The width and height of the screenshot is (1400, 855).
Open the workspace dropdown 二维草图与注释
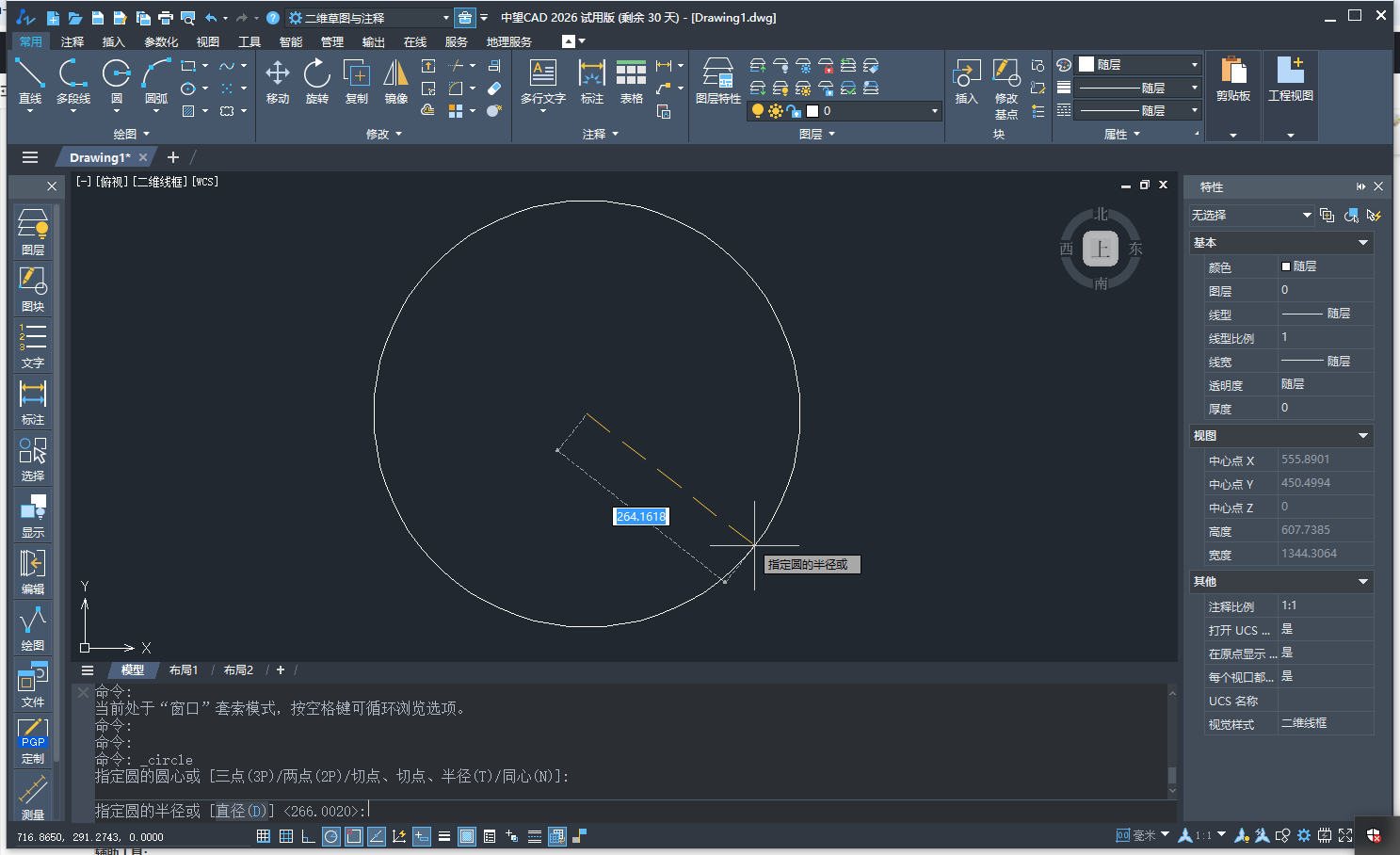click(x=370, y=18)
